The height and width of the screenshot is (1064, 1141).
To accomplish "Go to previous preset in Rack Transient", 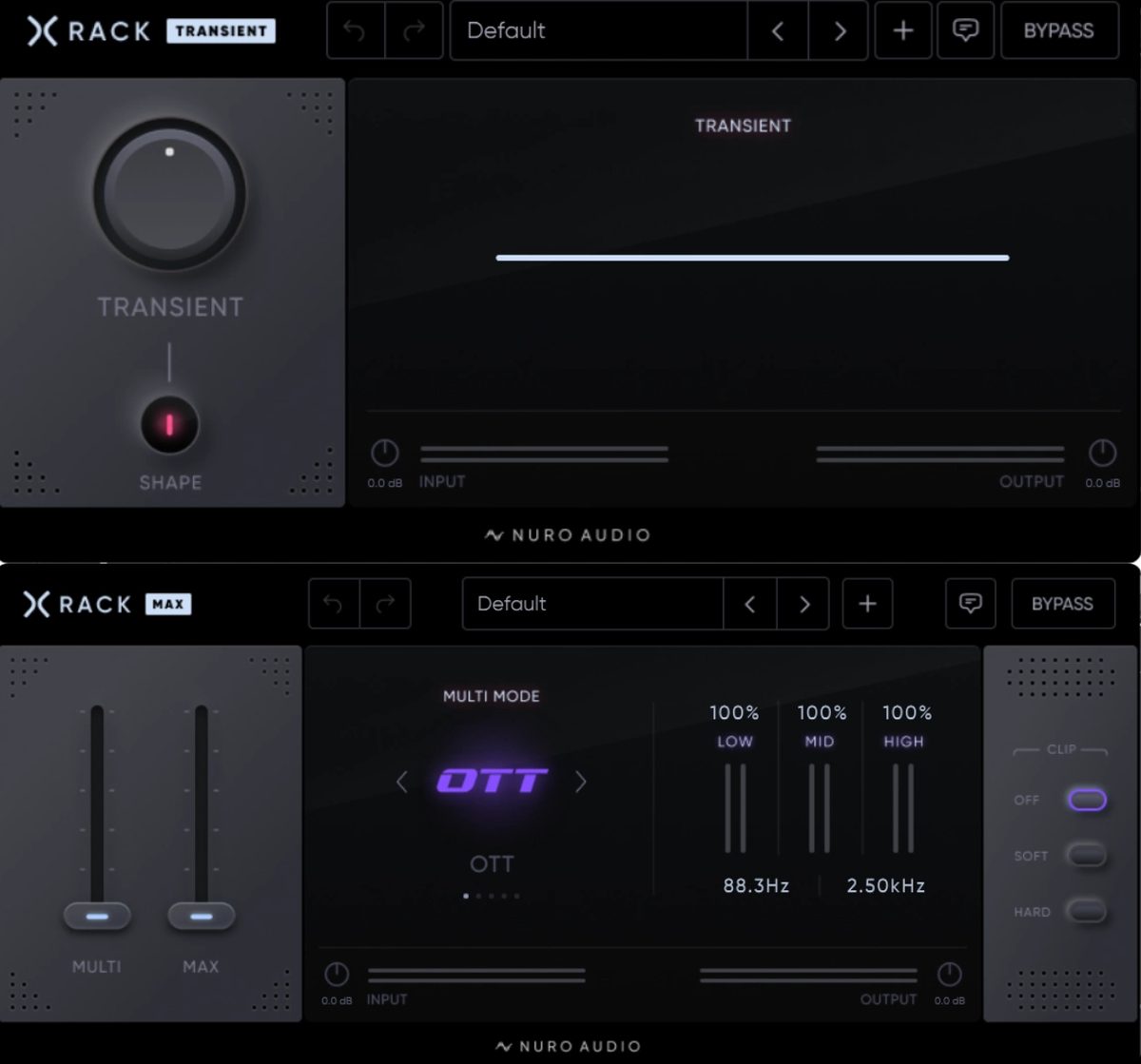I will point(778,30).
